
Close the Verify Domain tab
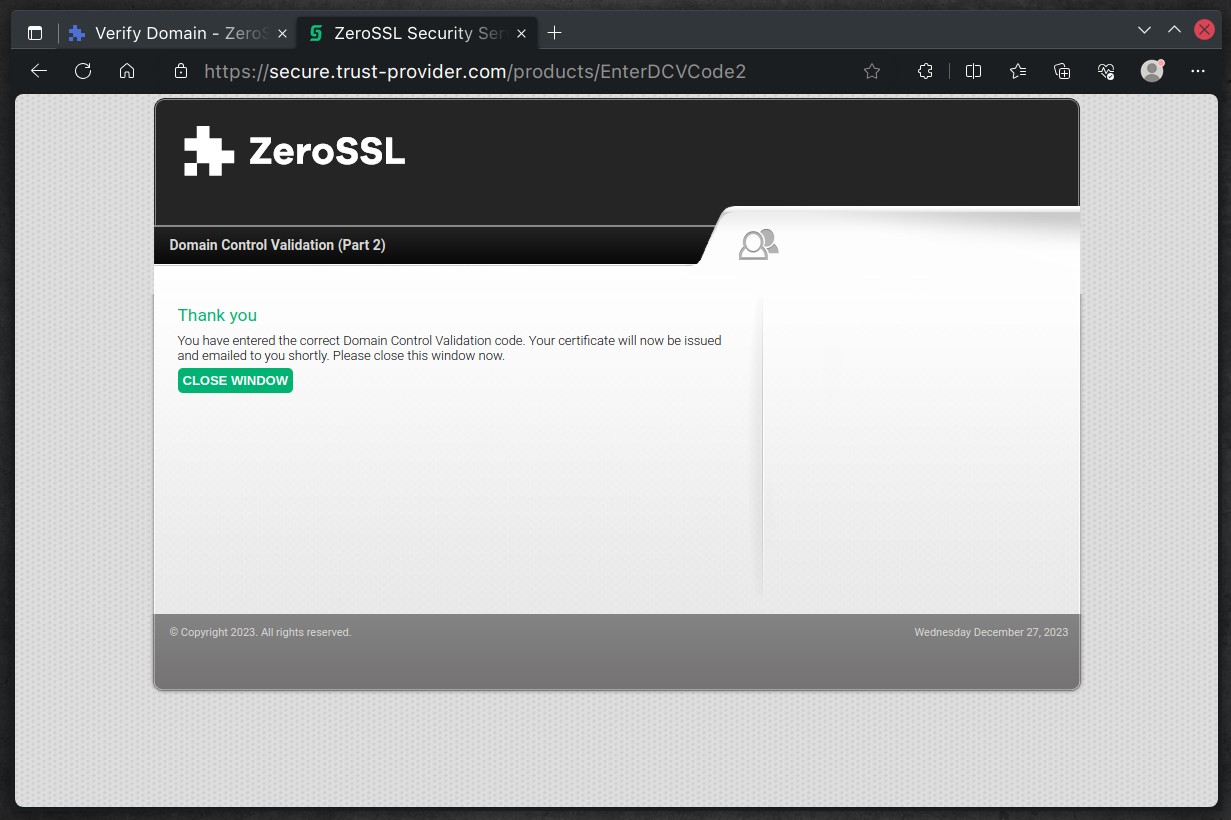282,33
